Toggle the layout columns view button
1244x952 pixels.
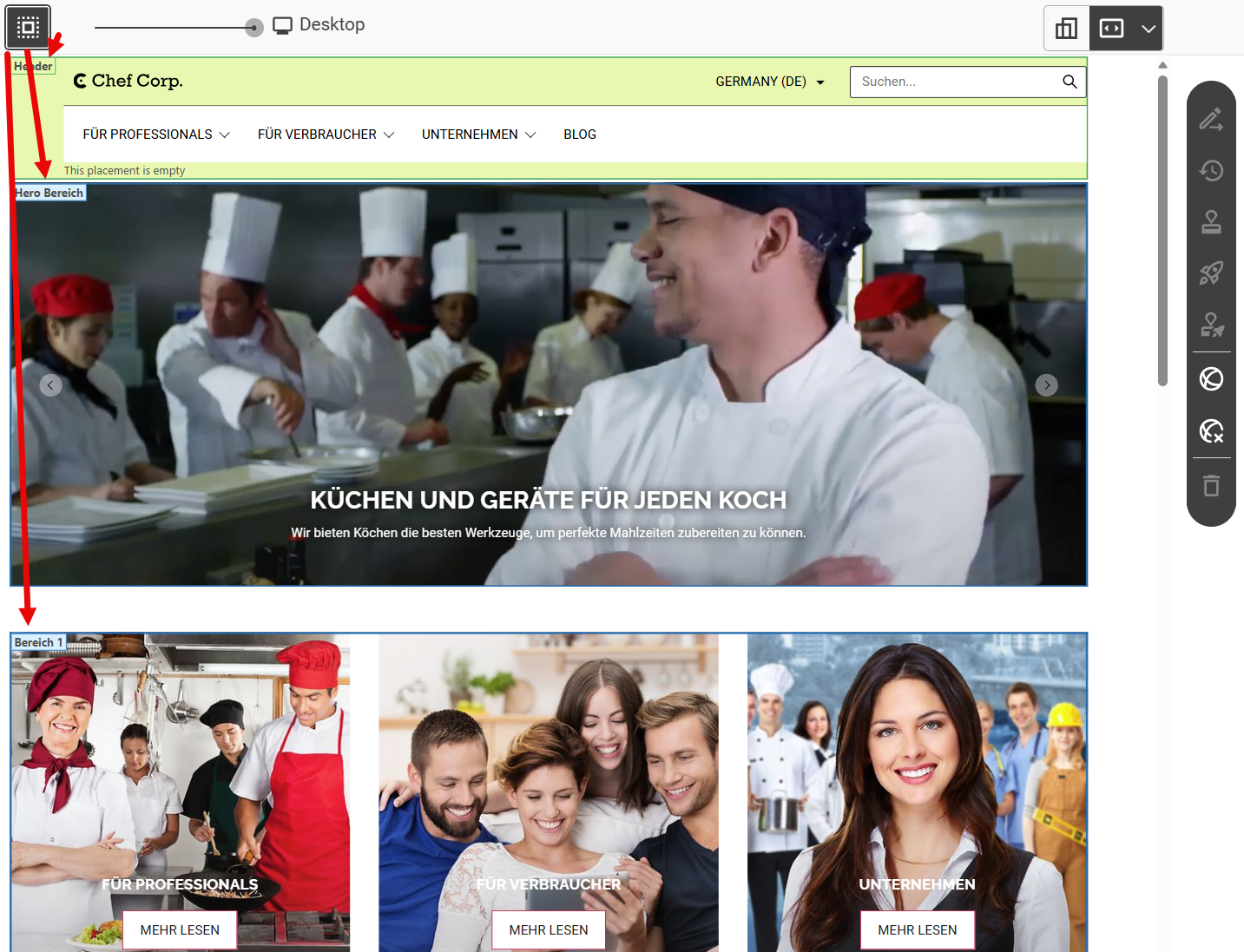[1066, 29]
